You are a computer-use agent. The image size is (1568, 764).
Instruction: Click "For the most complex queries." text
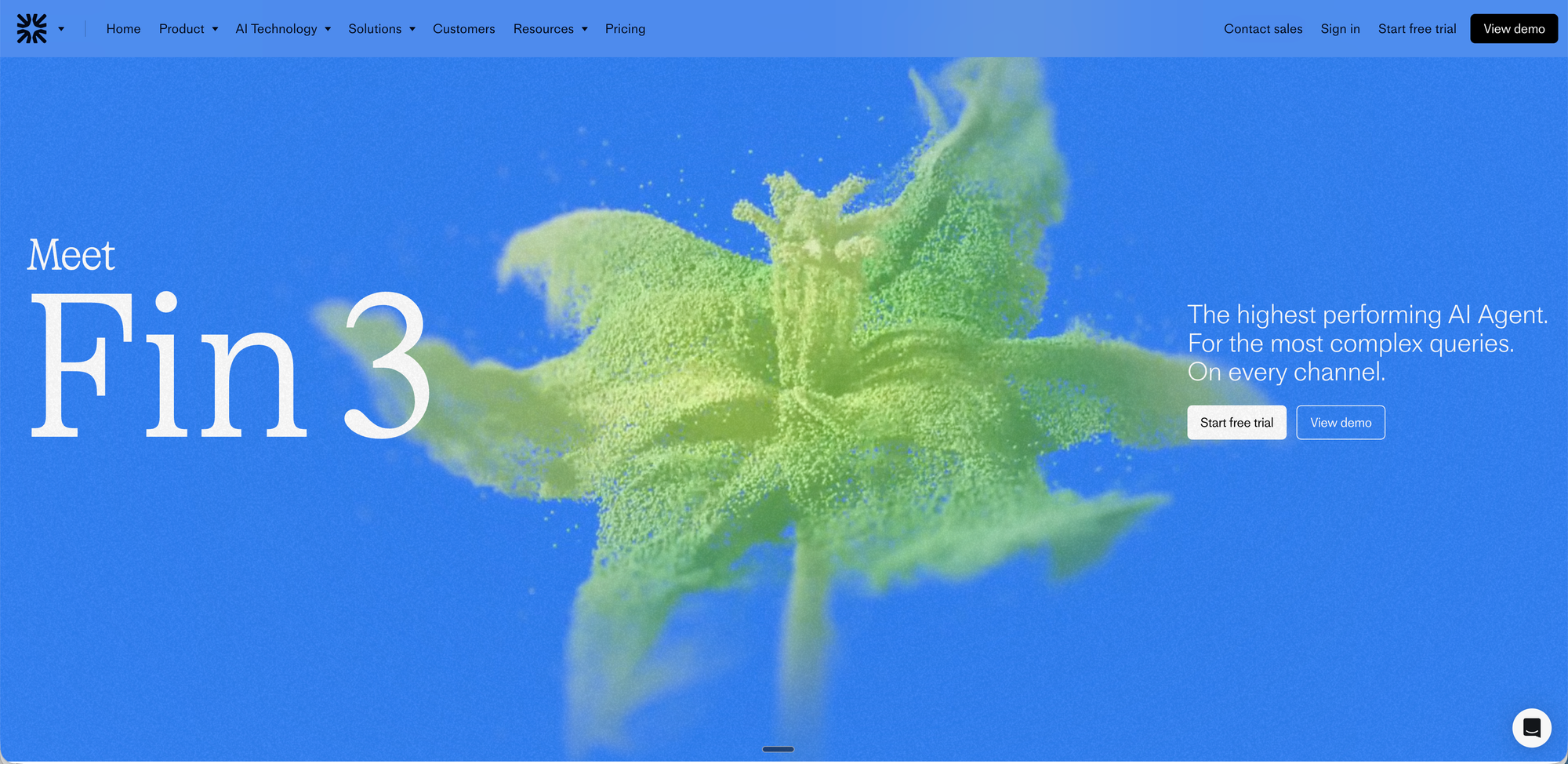(1351, 344)
